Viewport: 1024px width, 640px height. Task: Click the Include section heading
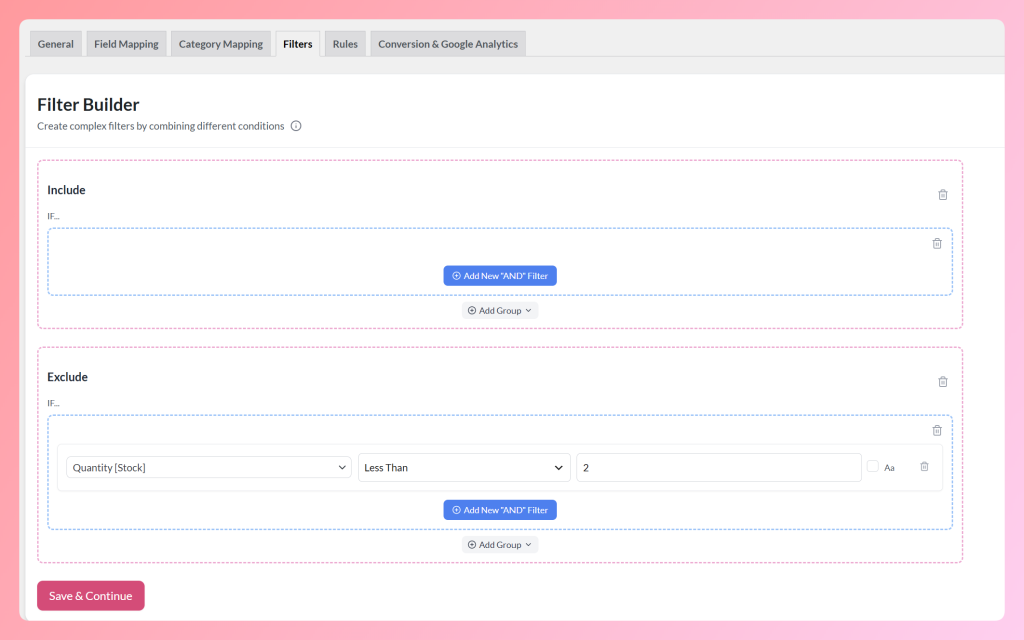[x=66, y=190]
